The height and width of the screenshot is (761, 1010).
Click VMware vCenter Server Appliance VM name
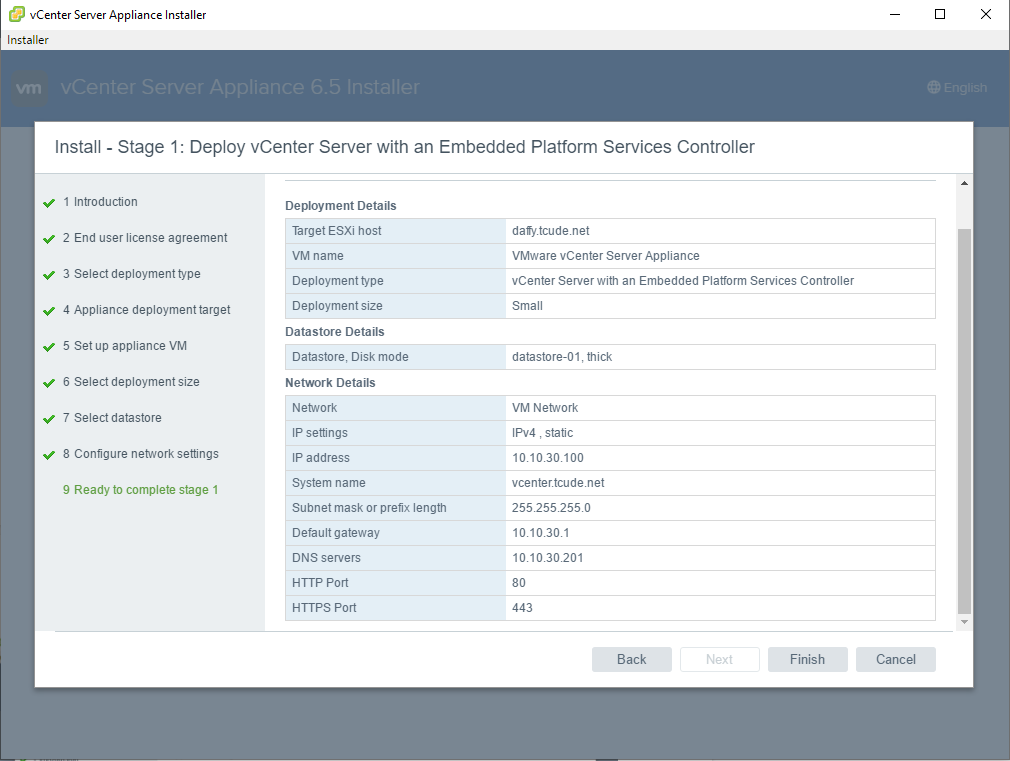pyautogui.click(x=605, y=256)
